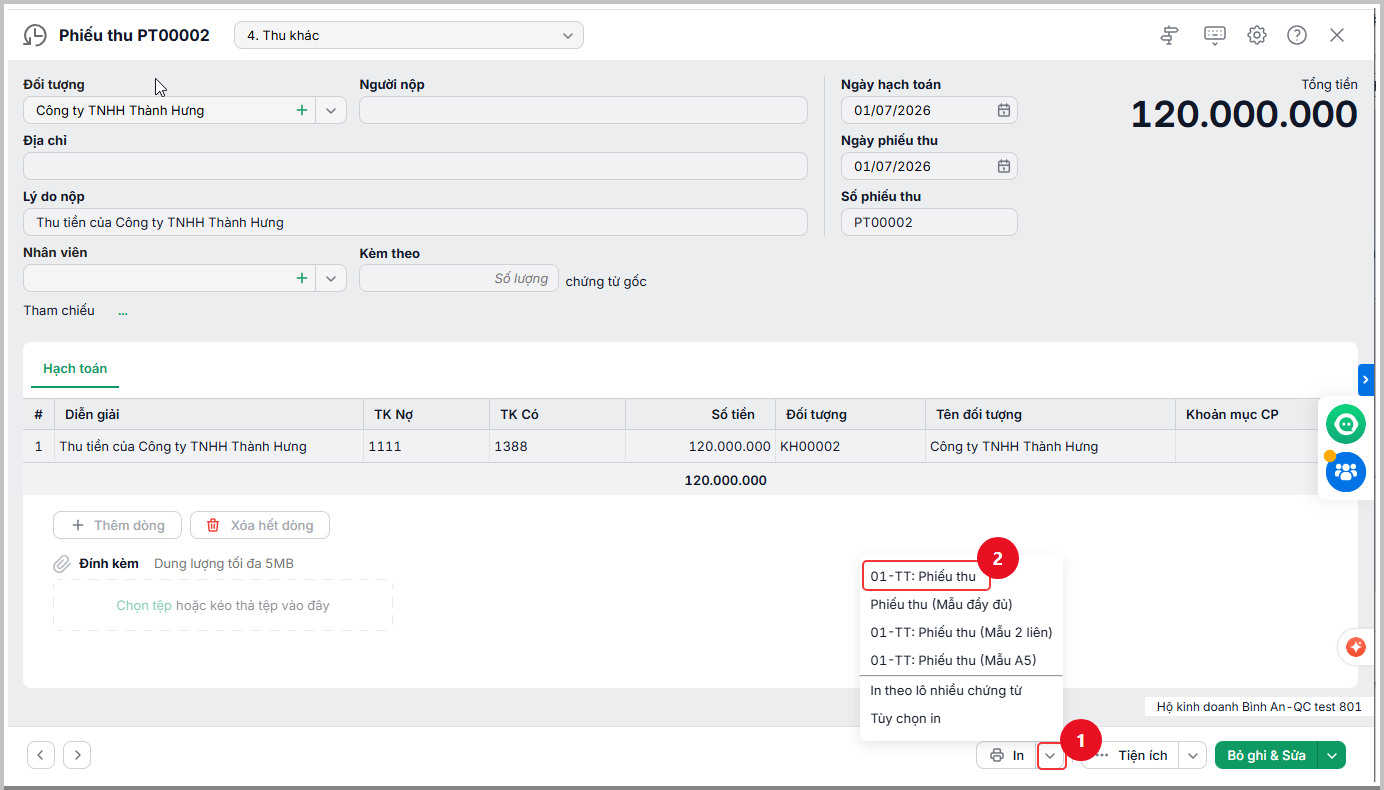Image resolution: width=1384 pixels, height=790 pixels.
Task: Open calendar for Ngày hạch toán
Action: [x=1003, y=110]
